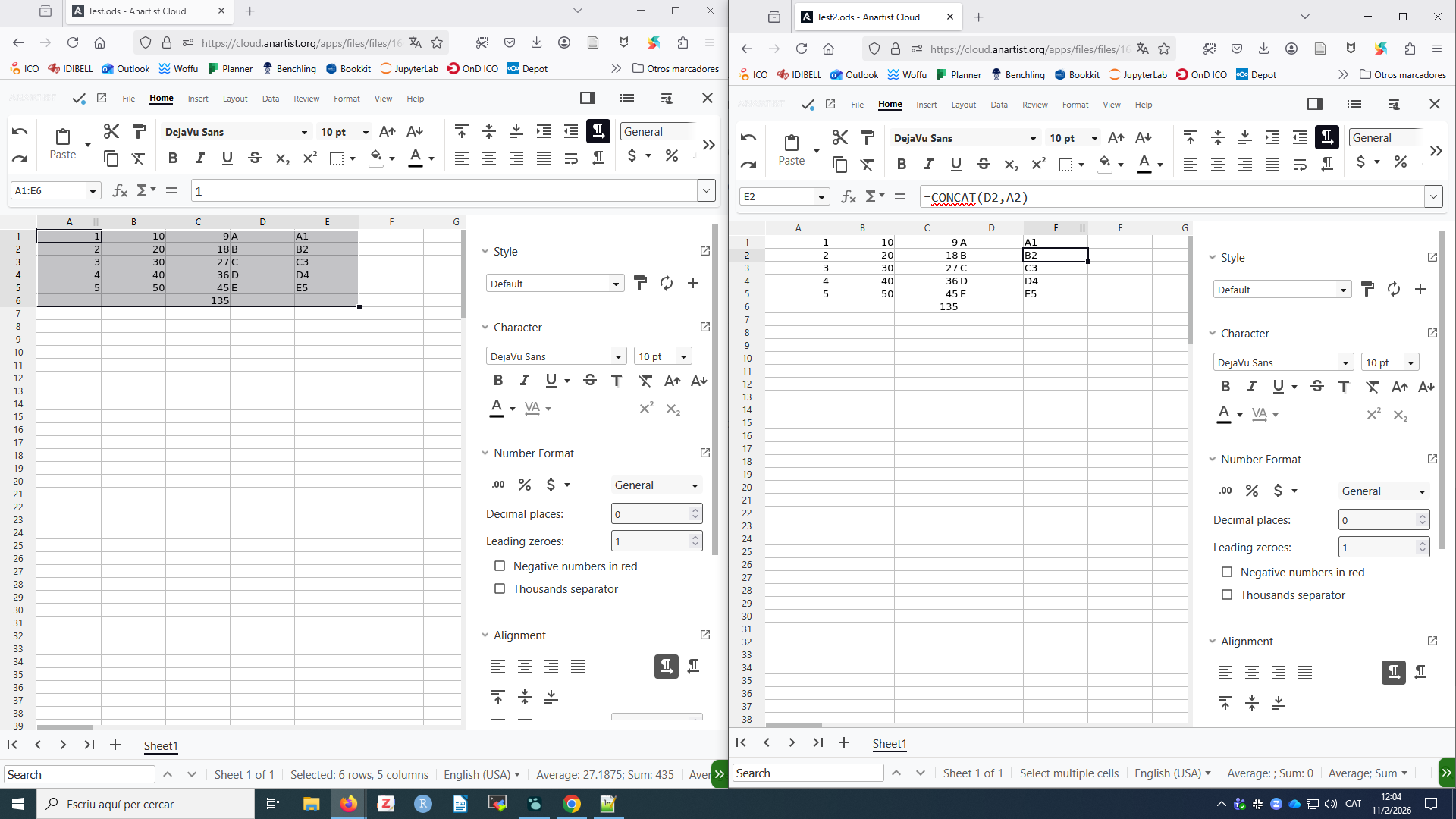
Task: Open Insert menu in Test.ods window
Action: 198,99
